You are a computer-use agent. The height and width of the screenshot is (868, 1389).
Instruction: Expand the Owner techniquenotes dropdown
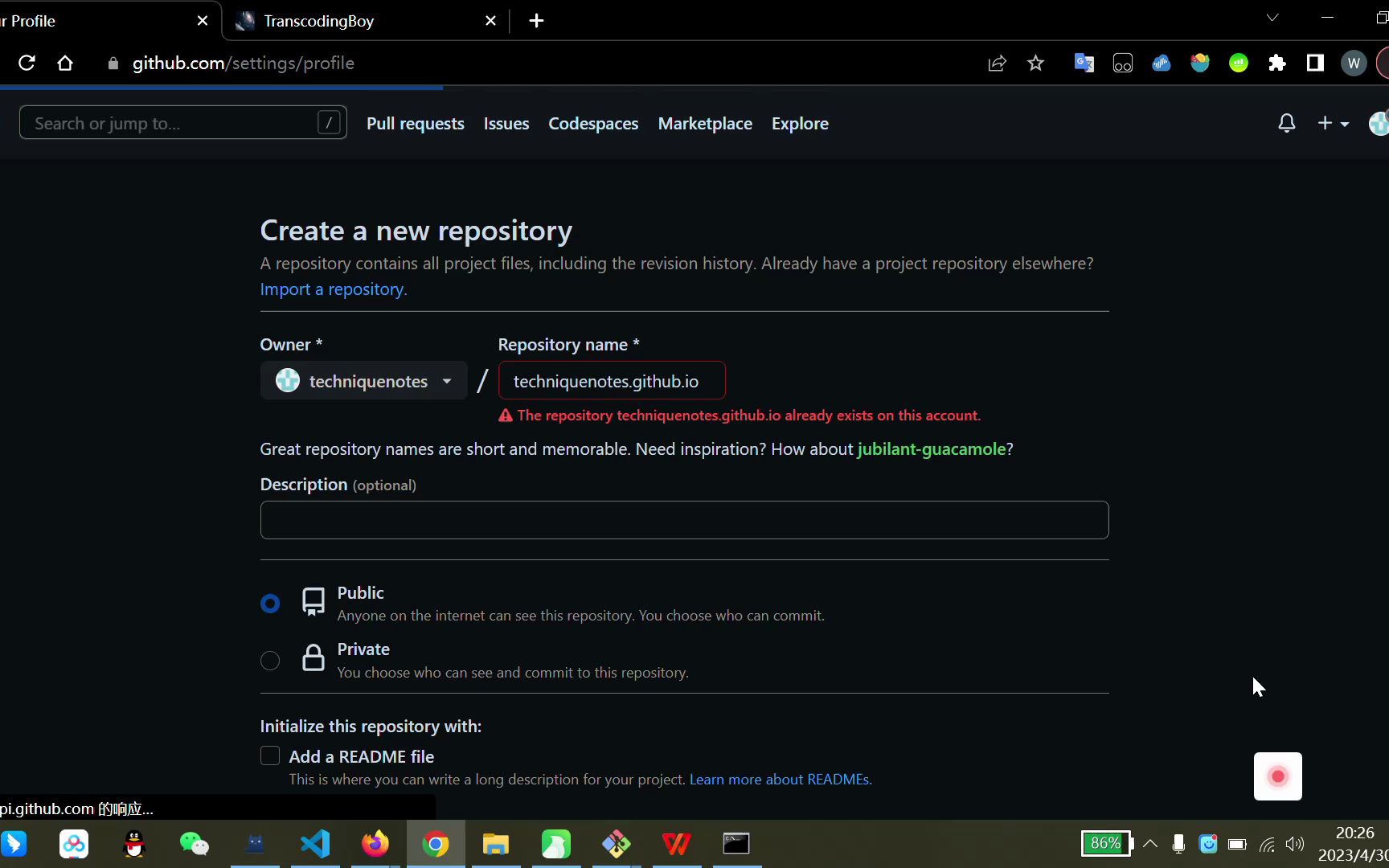(363, 381)
